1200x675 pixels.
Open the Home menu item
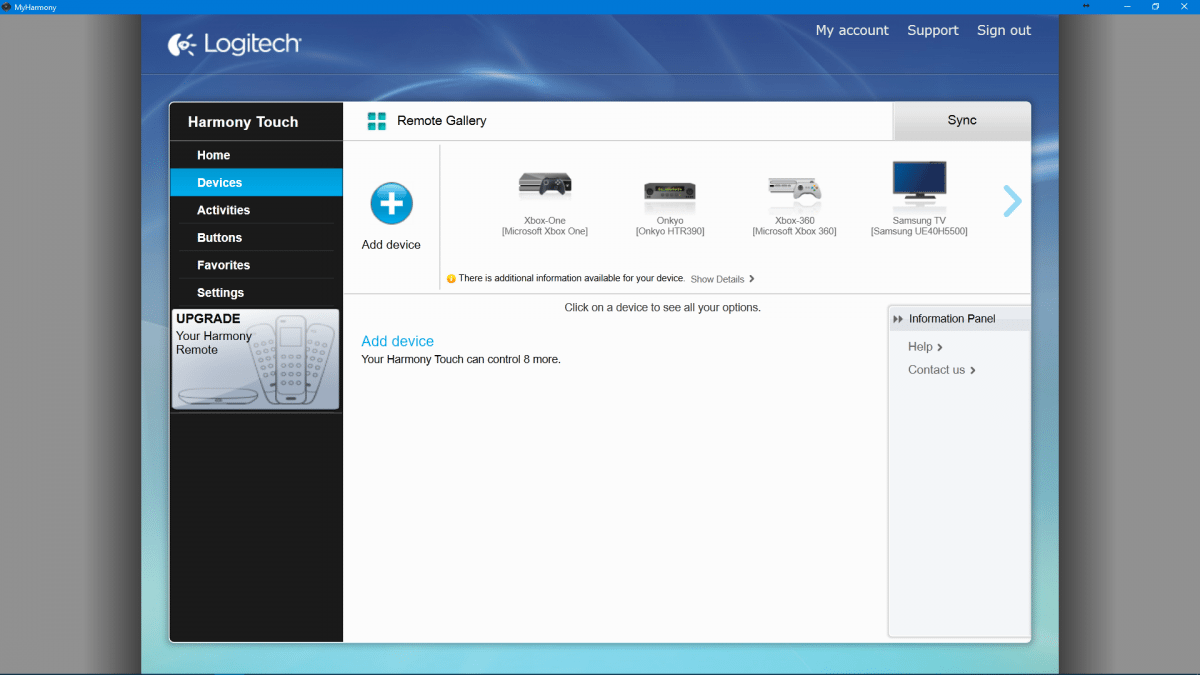[256, 155]
